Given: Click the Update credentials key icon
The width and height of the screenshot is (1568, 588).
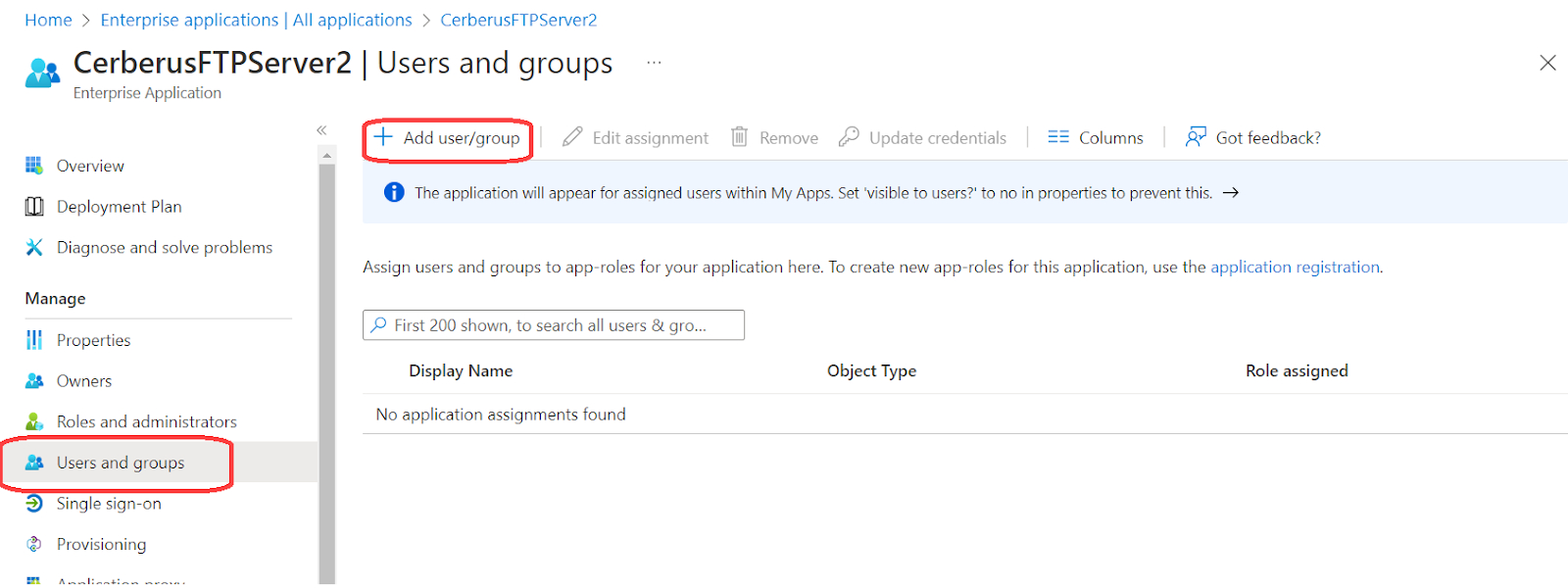Looking at the screenshot, I should pyautogui.click(x=849, y=137).
